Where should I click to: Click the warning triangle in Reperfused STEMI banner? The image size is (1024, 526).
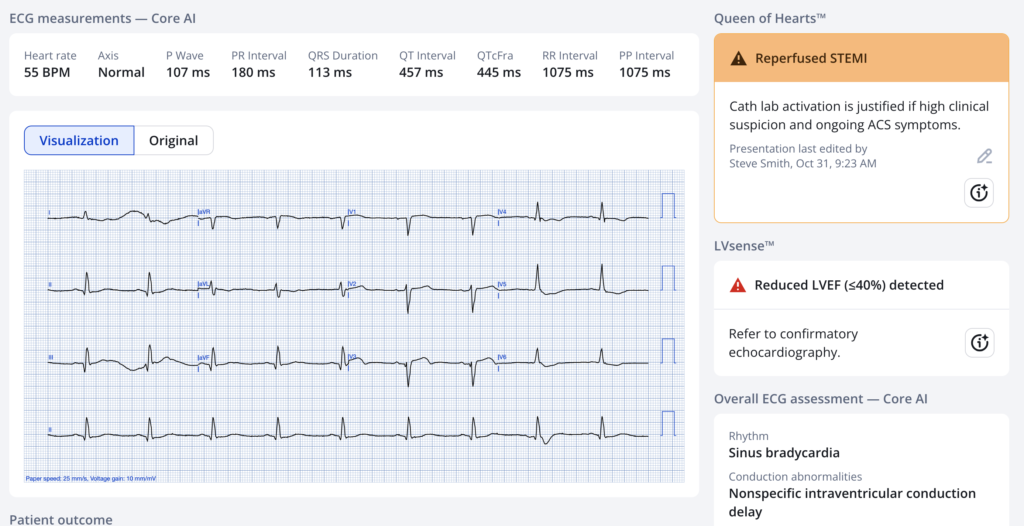(738, 59)
